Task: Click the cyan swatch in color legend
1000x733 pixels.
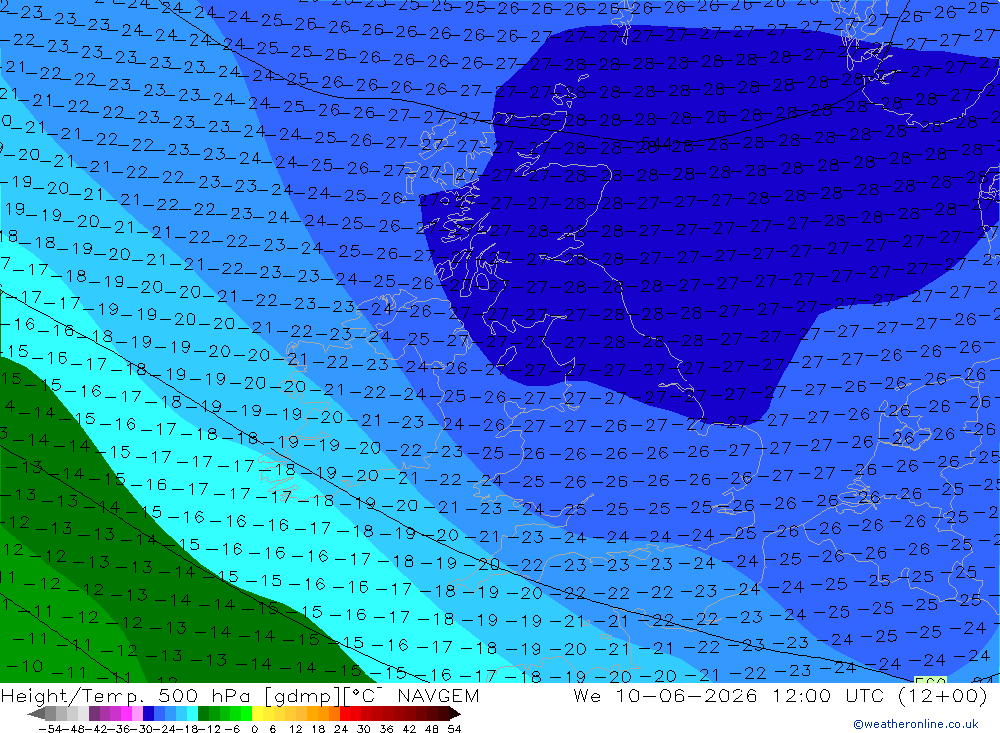Action: [x=192, y=713]
